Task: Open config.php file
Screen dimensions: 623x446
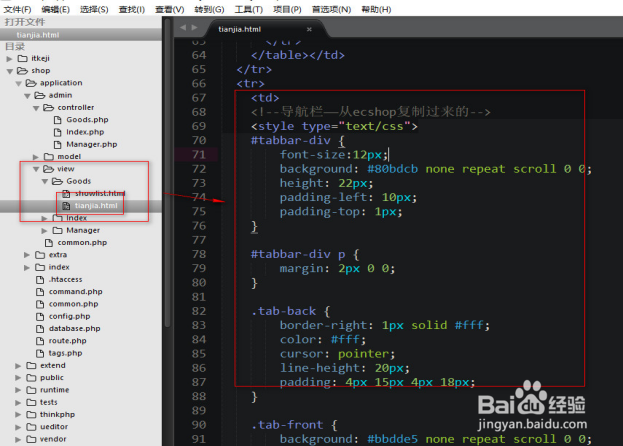Action: (x=70, y=317)
